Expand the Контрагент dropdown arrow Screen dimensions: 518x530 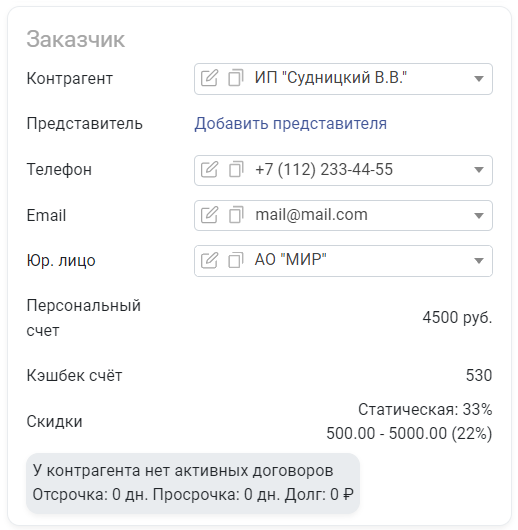tap(478, 79)
